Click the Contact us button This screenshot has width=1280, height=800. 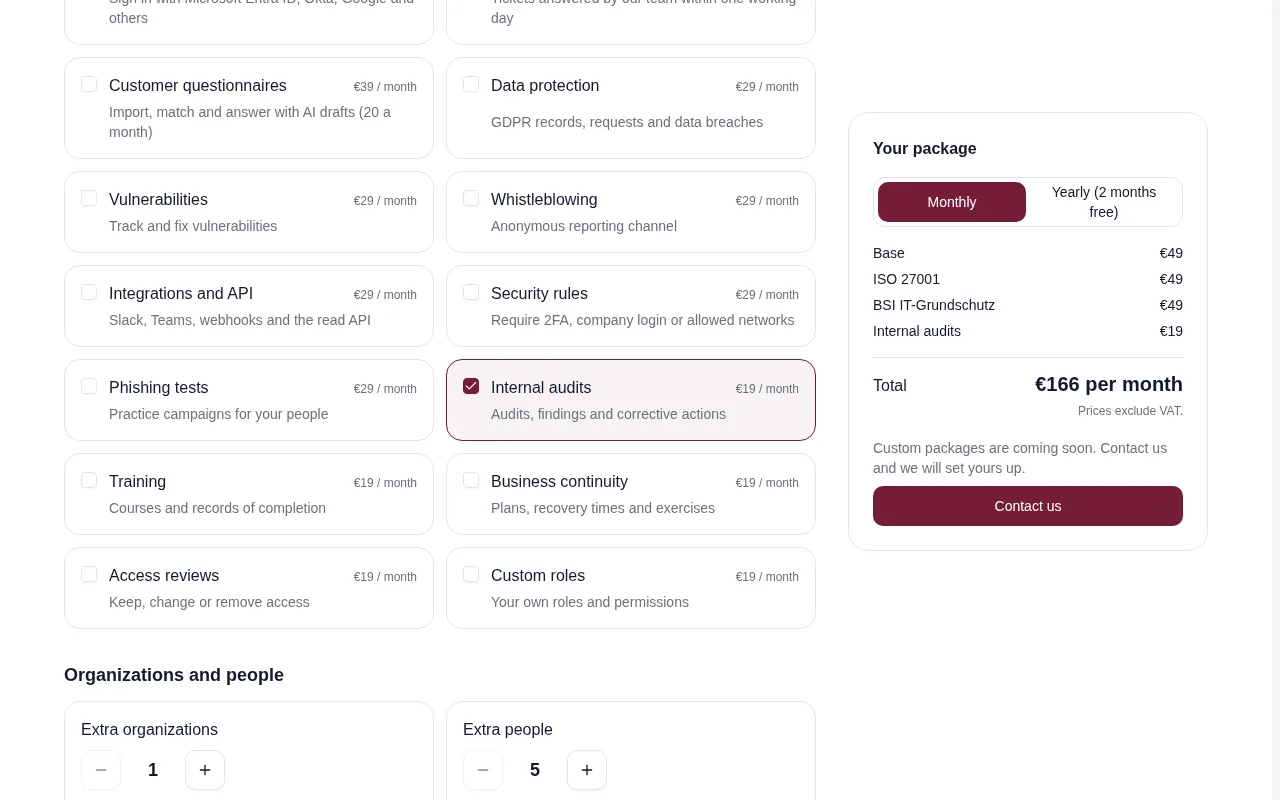1028,506
